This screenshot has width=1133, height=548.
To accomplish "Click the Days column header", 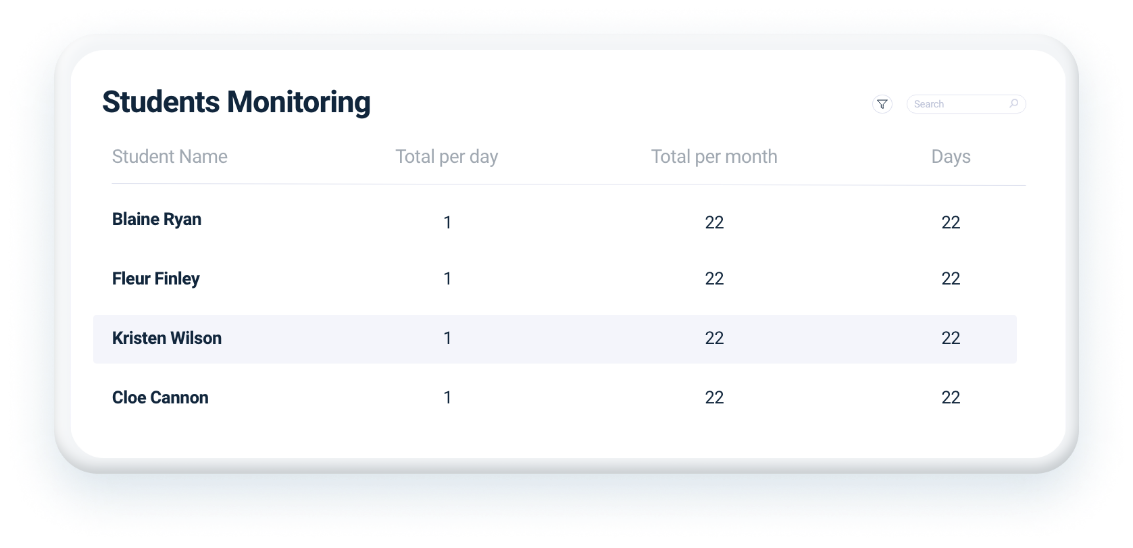I will coord(951,157).
